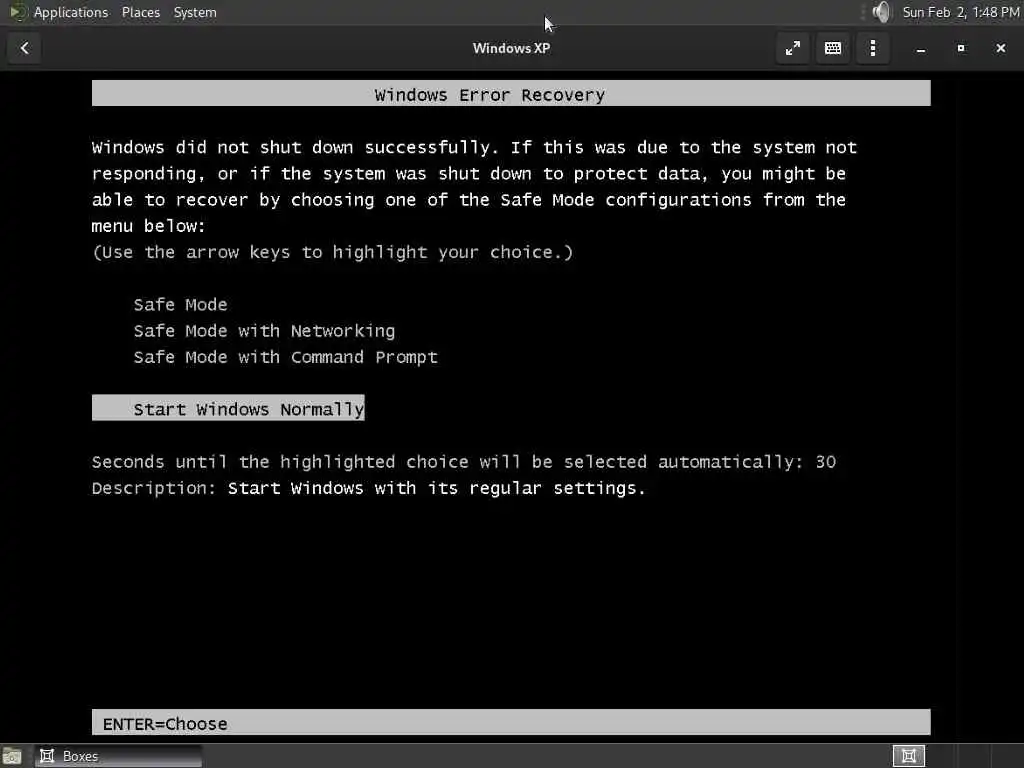Maximize the Windows XP Boxes window
The height and width of the screenshot is (768, 1024).
pyautogui.click(x=961, y=48)
